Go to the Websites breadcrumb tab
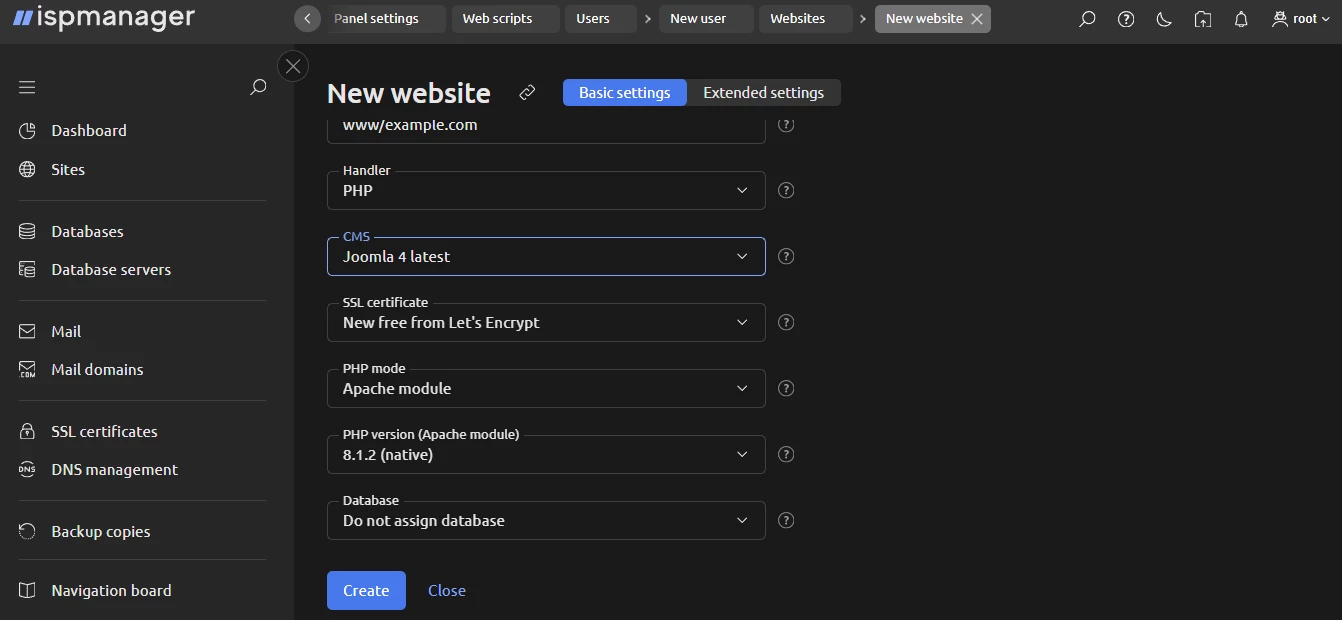 pos(805,18)
